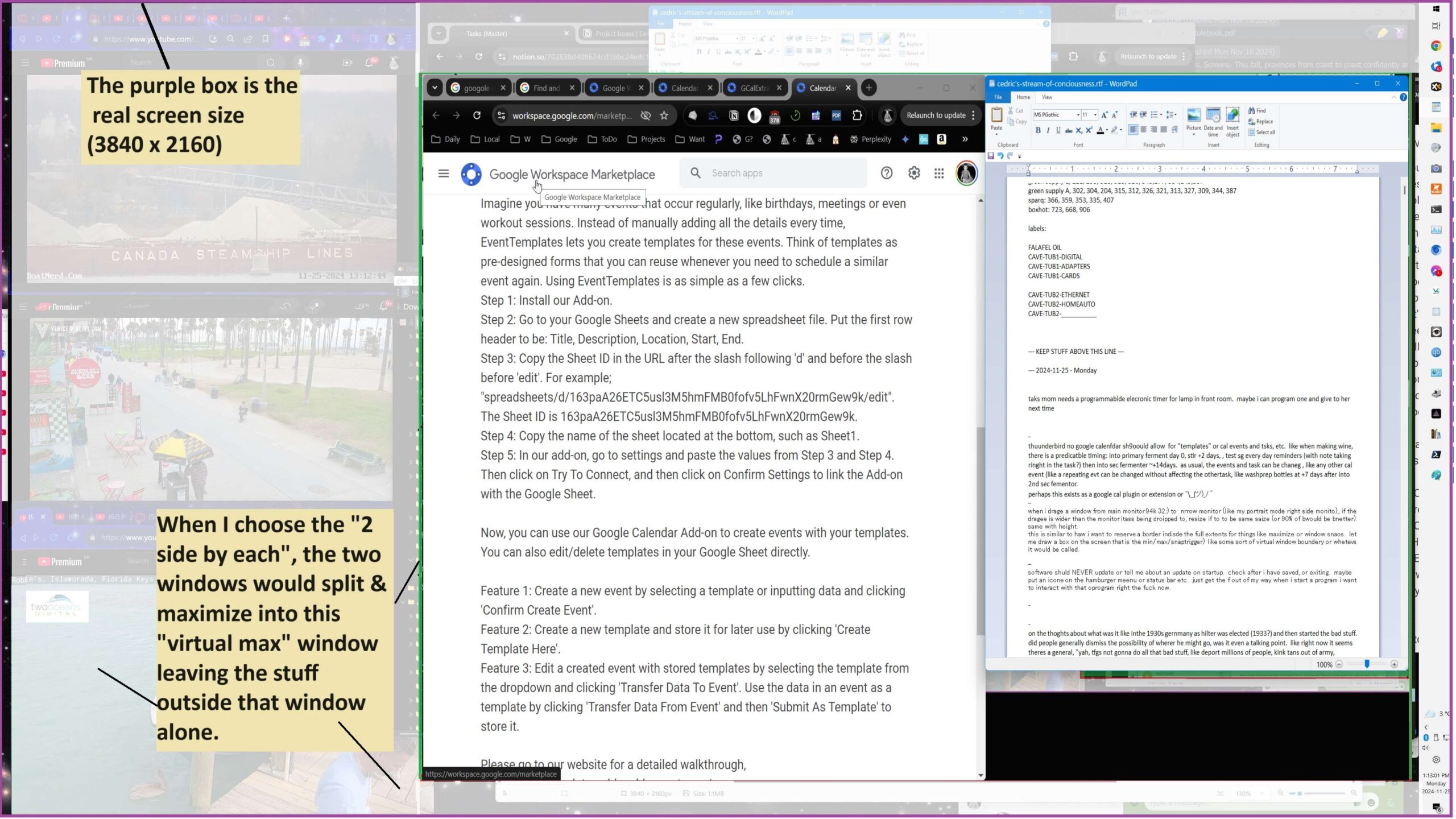Viewport: 1456px width, 819px height.
Task: Toggle the Underline button in WordPad
Action: [1058, 130]
